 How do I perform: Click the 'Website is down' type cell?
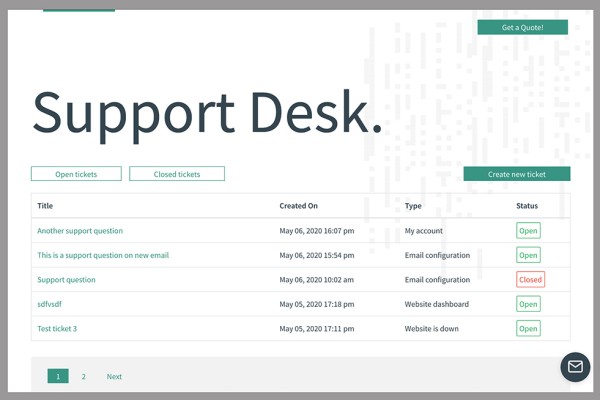[x=432, y=329]
